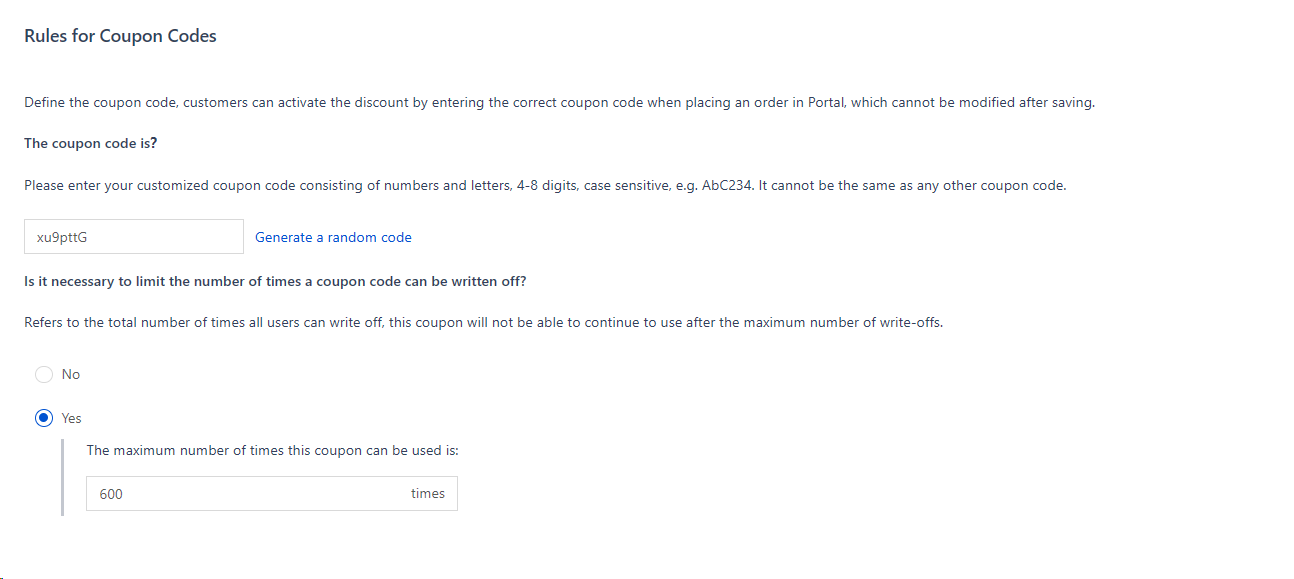Click the example code AbC234 in the hint

[728, 185]
